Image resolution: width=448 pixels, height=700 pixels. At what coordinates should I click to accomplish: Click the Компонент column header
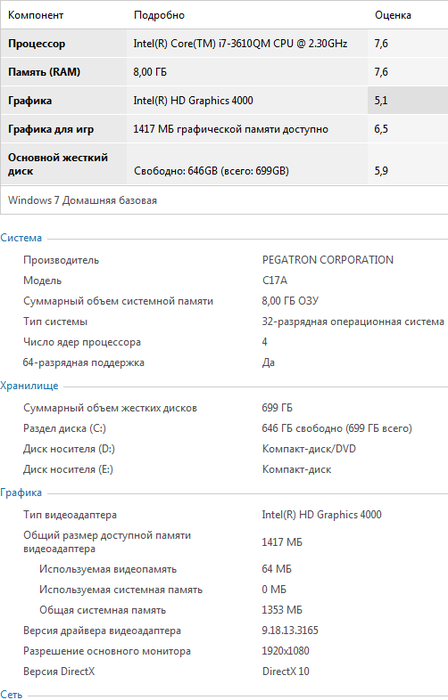tap(36, 15)
